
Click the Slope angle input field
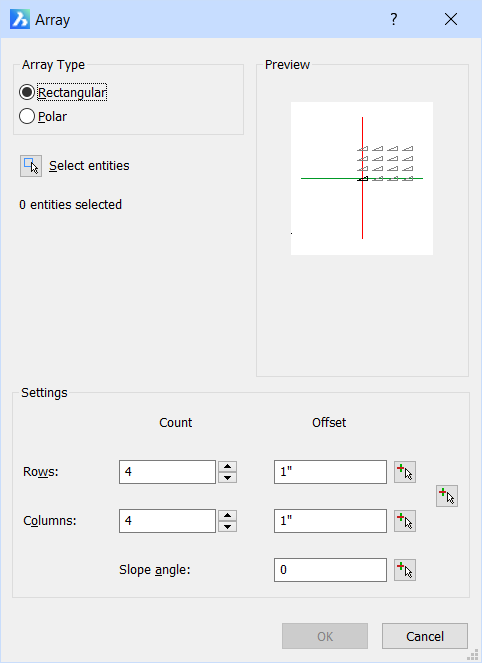click(330, 570)
